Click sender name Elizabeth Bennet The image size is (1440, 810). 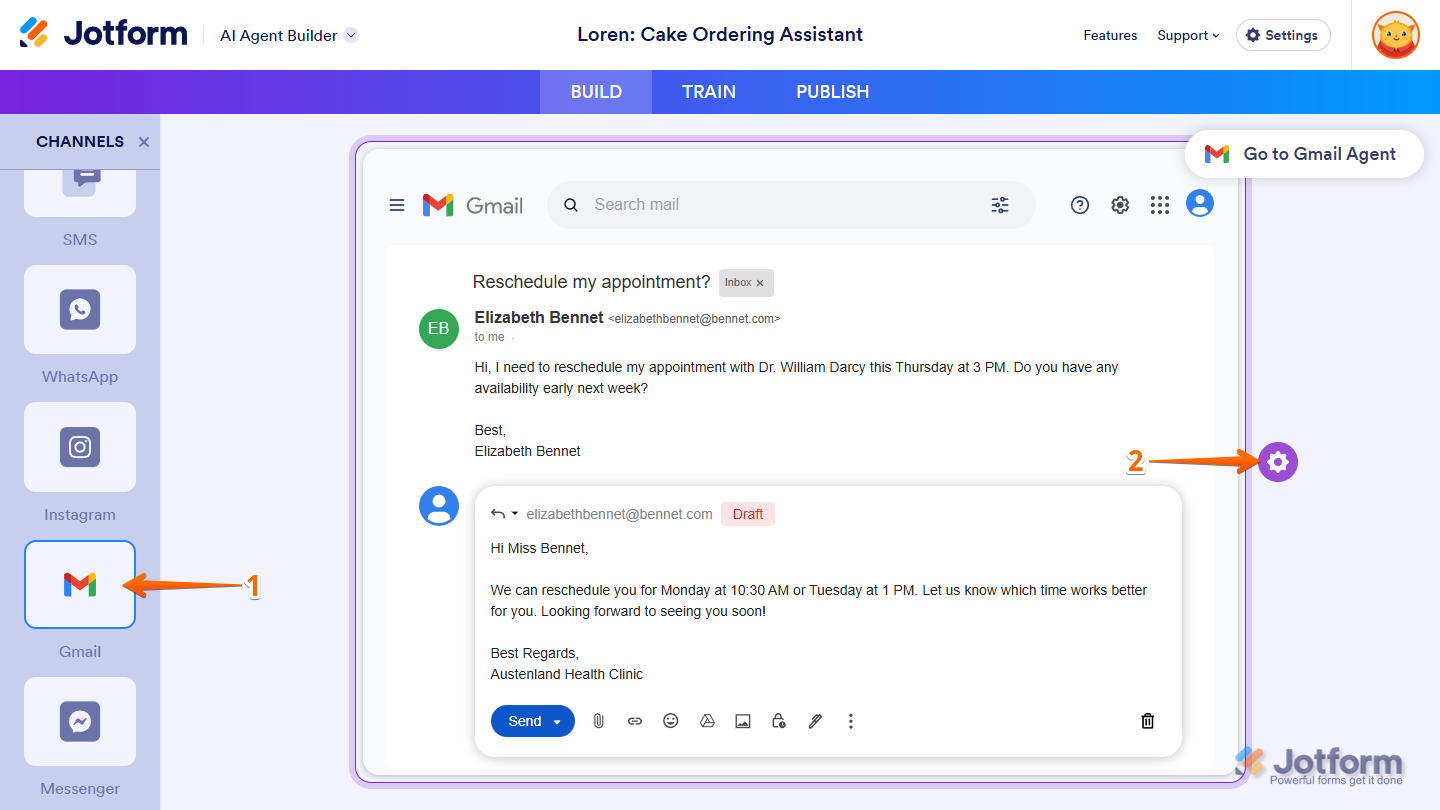tap(539, 317)
